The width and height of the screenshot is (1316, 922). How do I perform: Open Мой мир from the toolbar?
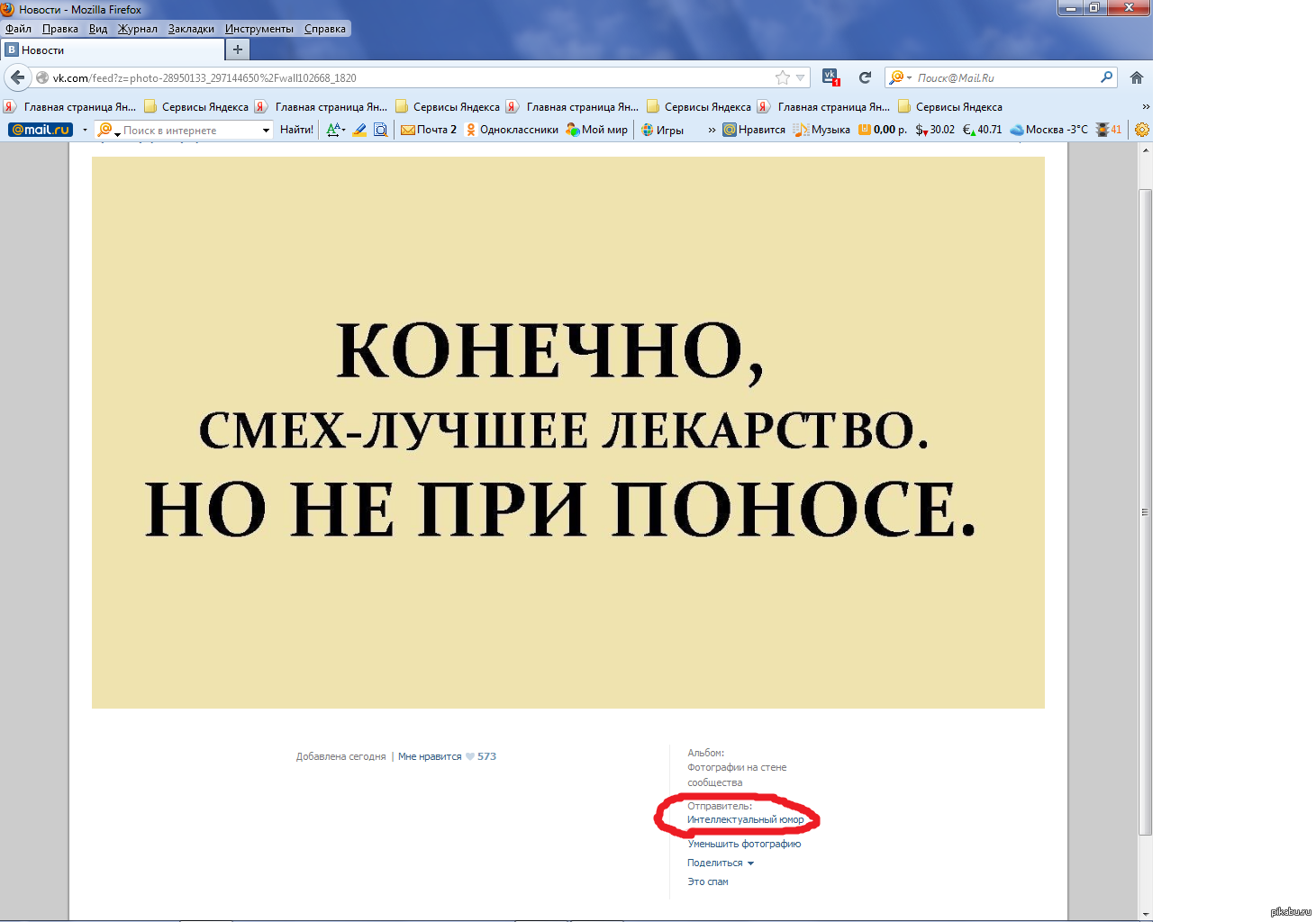pyautogui.click(x=596, y=130)
